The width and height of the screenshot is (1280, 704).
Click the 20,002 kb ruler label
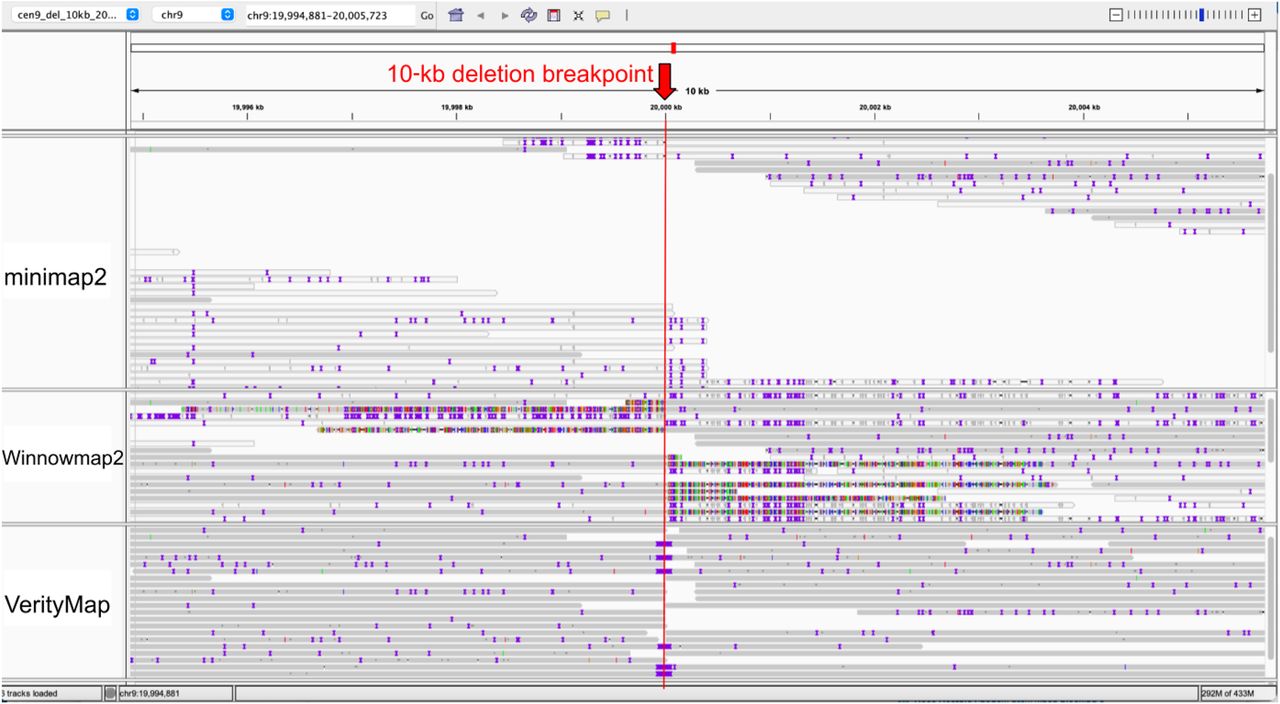875,107
